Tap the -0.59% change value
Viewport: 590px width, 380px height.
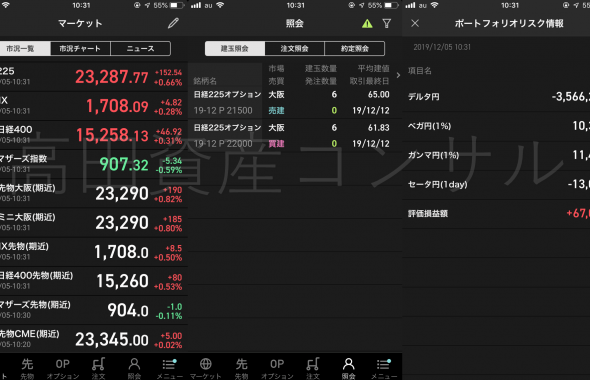tap(169, 170)
